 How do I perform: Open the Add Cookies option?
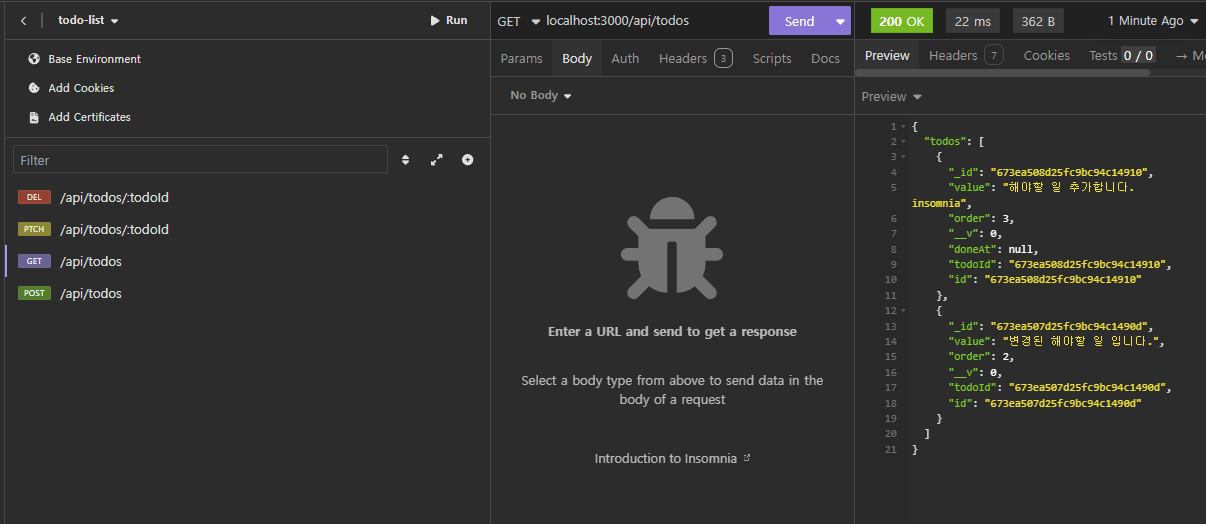(x=81, y=88)
